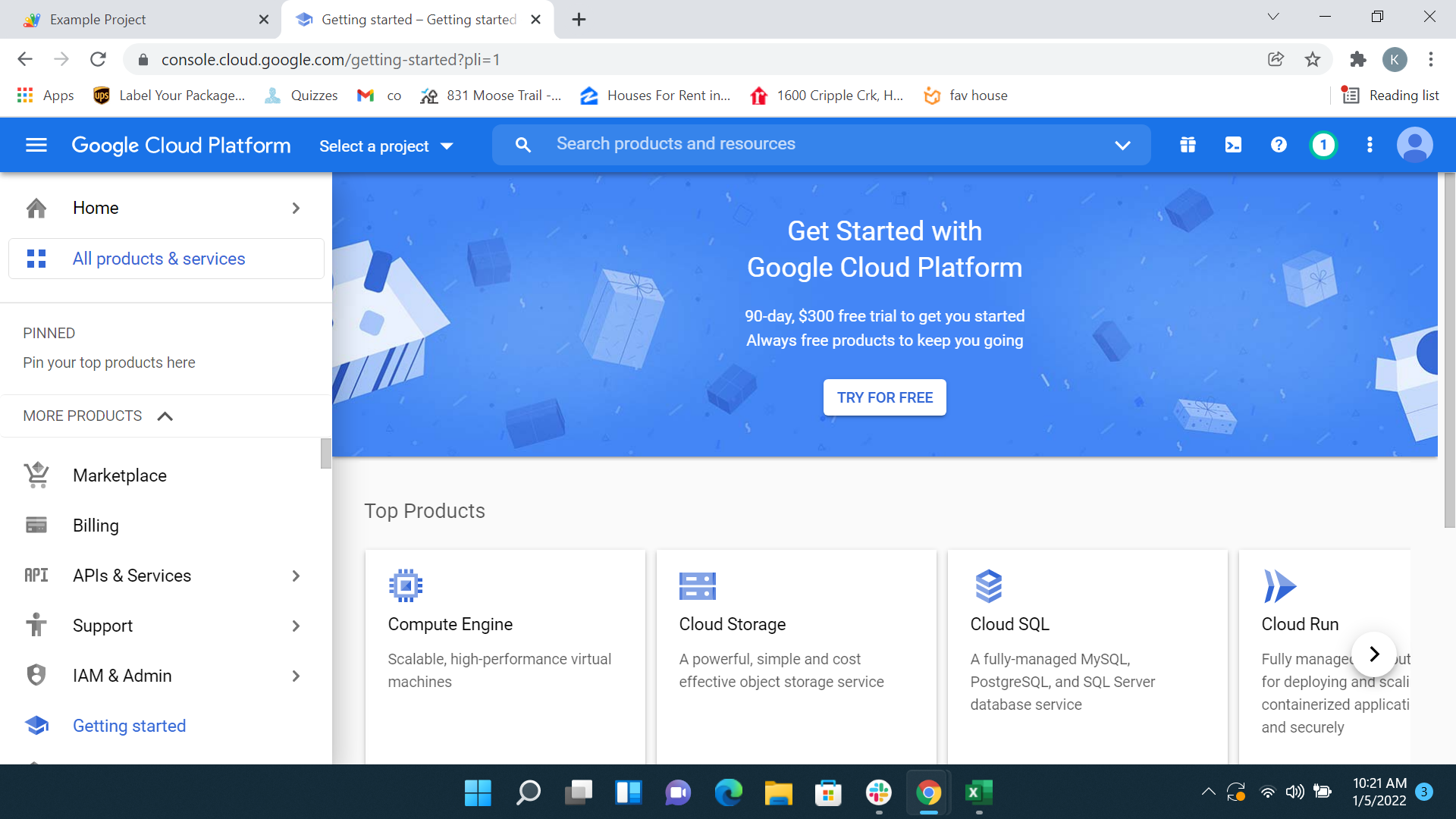Click the share page icon in address bar
Screen dimensions: 1456x819
click(x=1276, y=59)
